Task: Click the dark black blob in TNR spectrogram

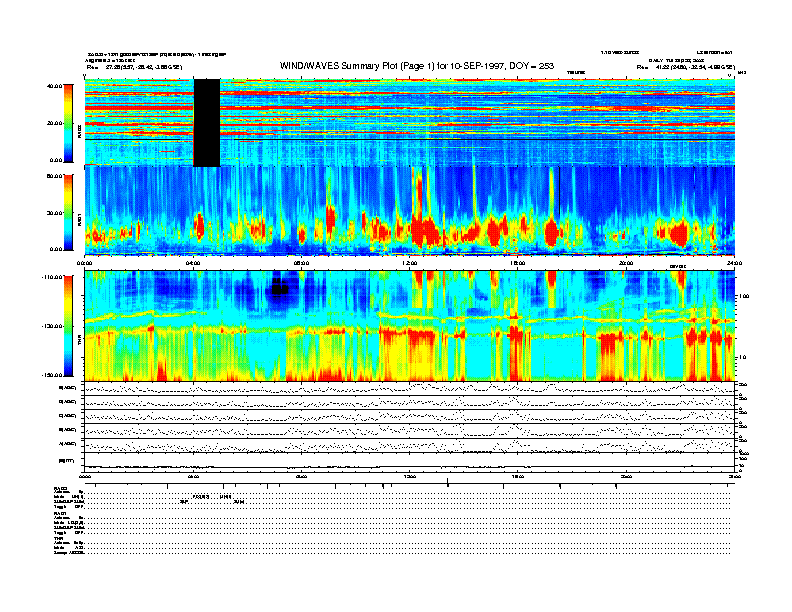Action: tap(280, 288)
